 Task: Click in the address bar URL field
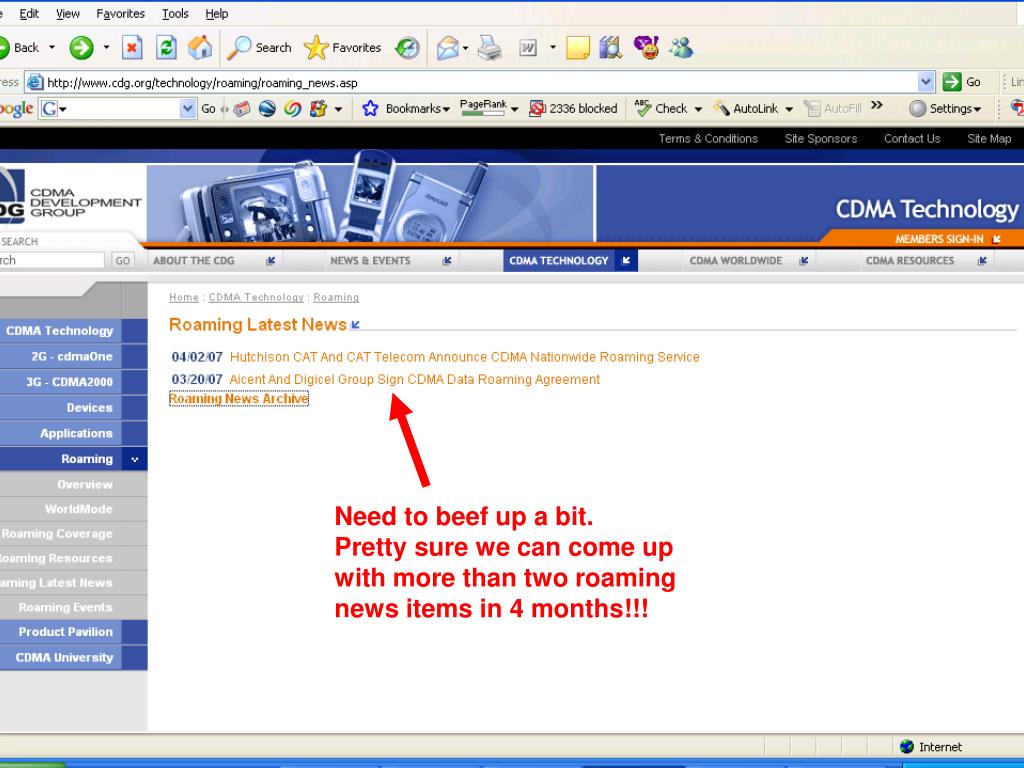point(480,83)
